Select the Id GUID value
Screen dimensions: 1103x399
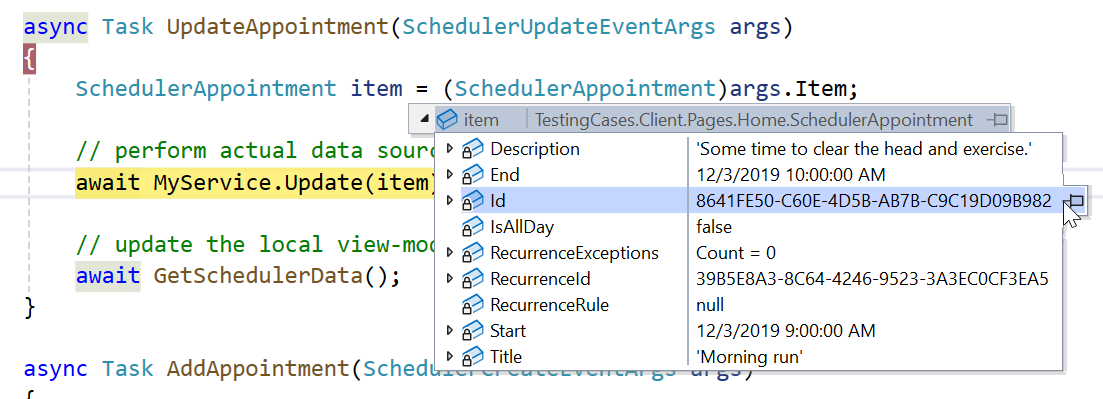874,201
